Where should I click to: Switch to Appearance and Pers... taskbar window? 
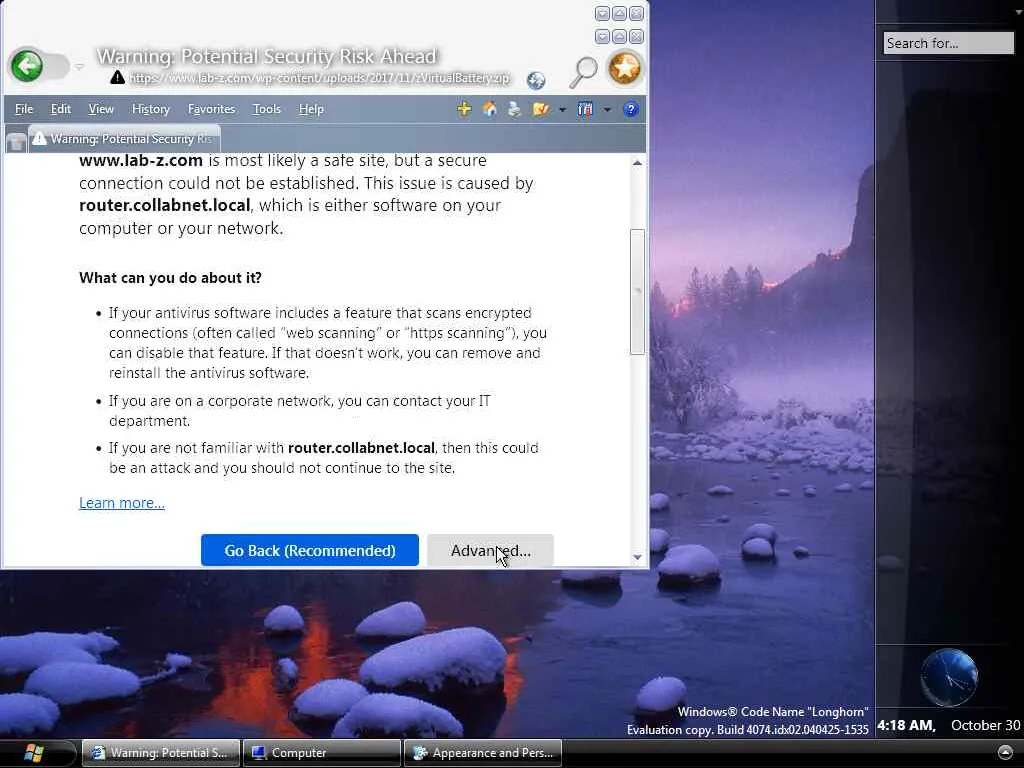[483, 753]
